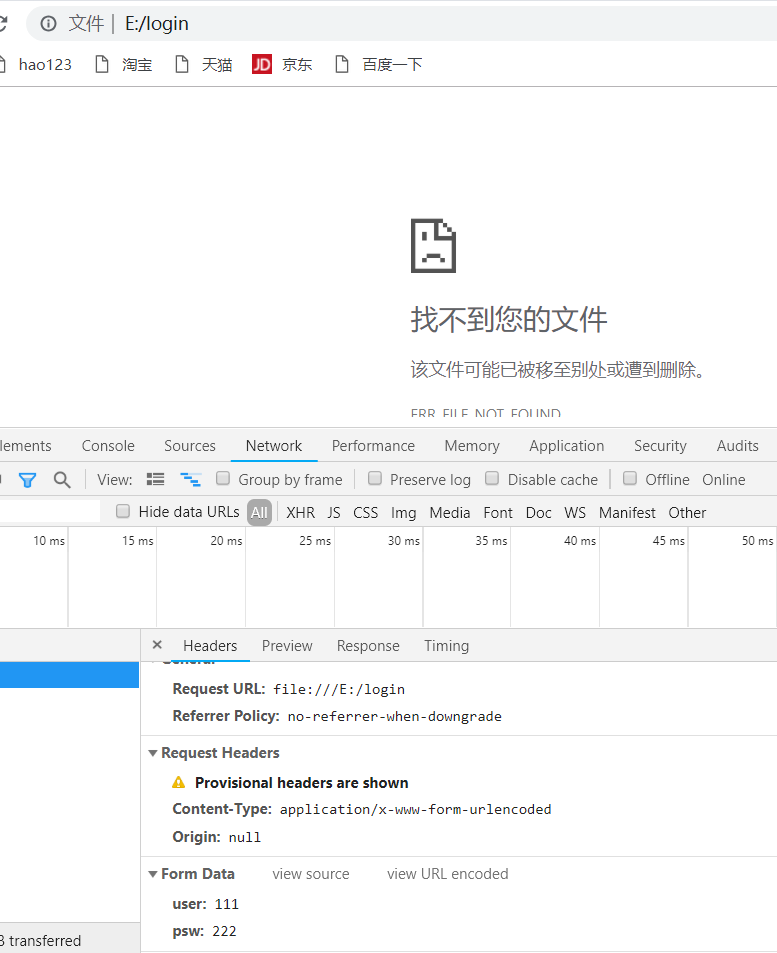Click the site info icon in address bar
The image size is (777, 953).
click(48, 24)
